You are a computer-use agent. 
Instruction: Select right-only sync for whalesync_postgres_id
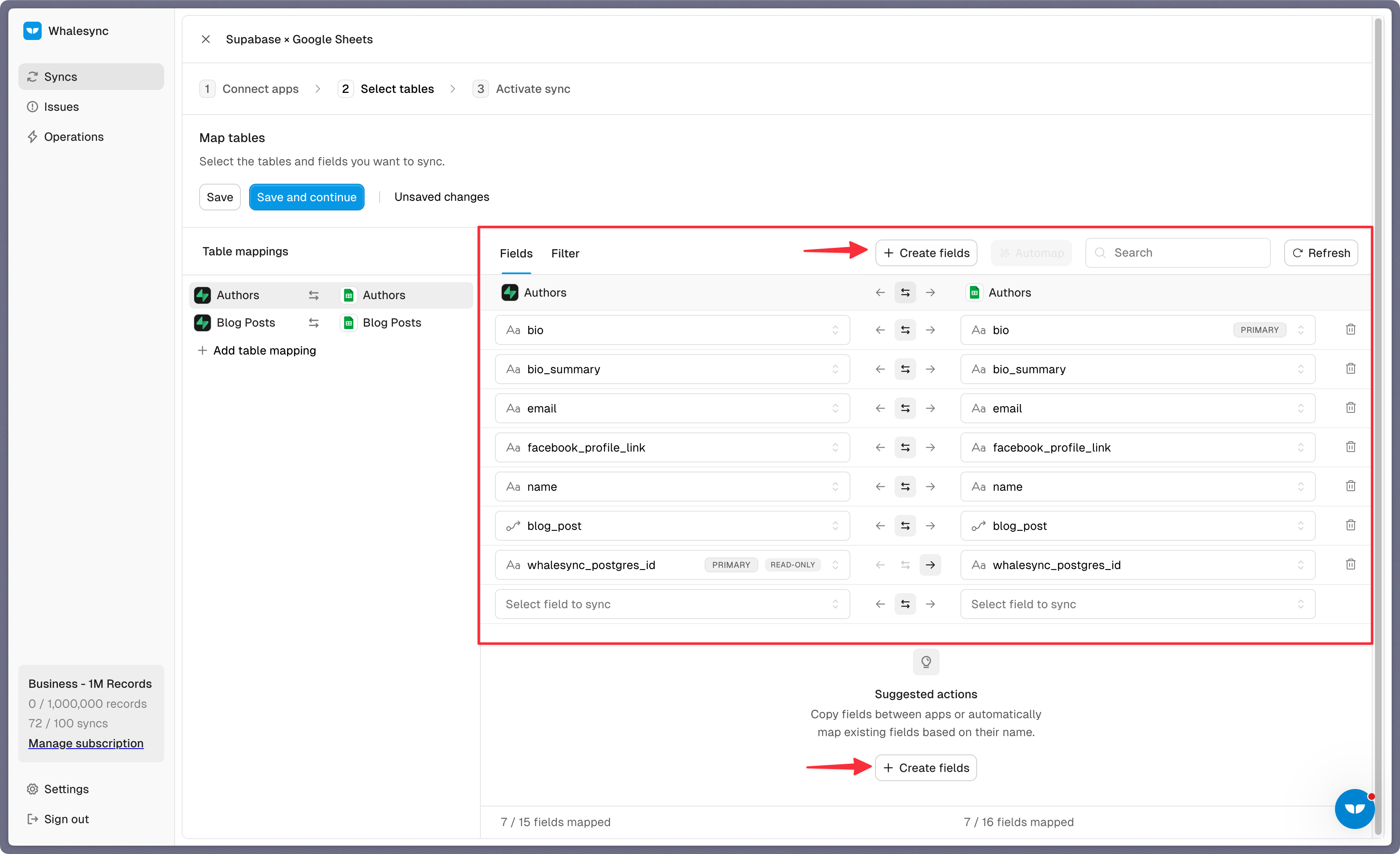tap(930, 565)
